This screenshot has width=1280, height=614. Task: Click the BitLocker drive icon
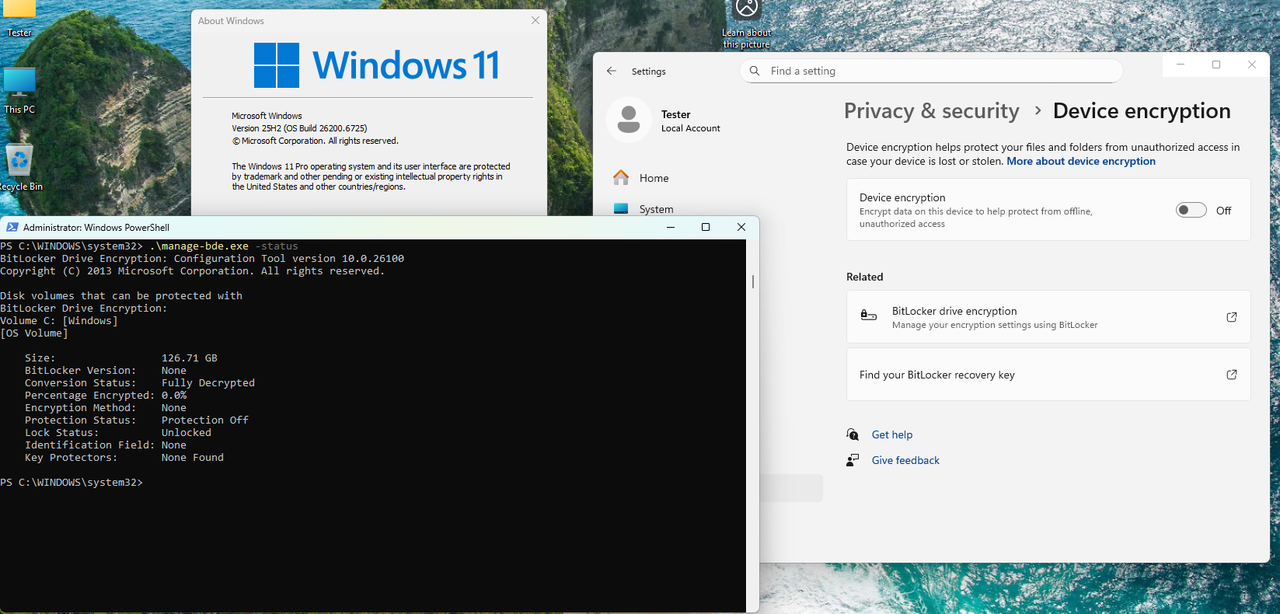click(x=868, y=316)
